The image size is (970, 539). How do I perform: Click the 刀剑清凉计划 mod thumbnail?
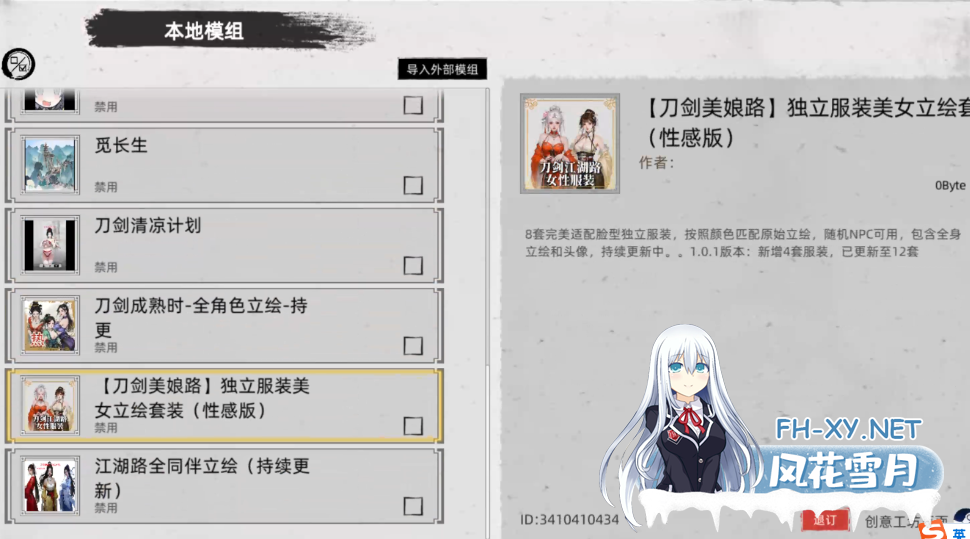50,245
